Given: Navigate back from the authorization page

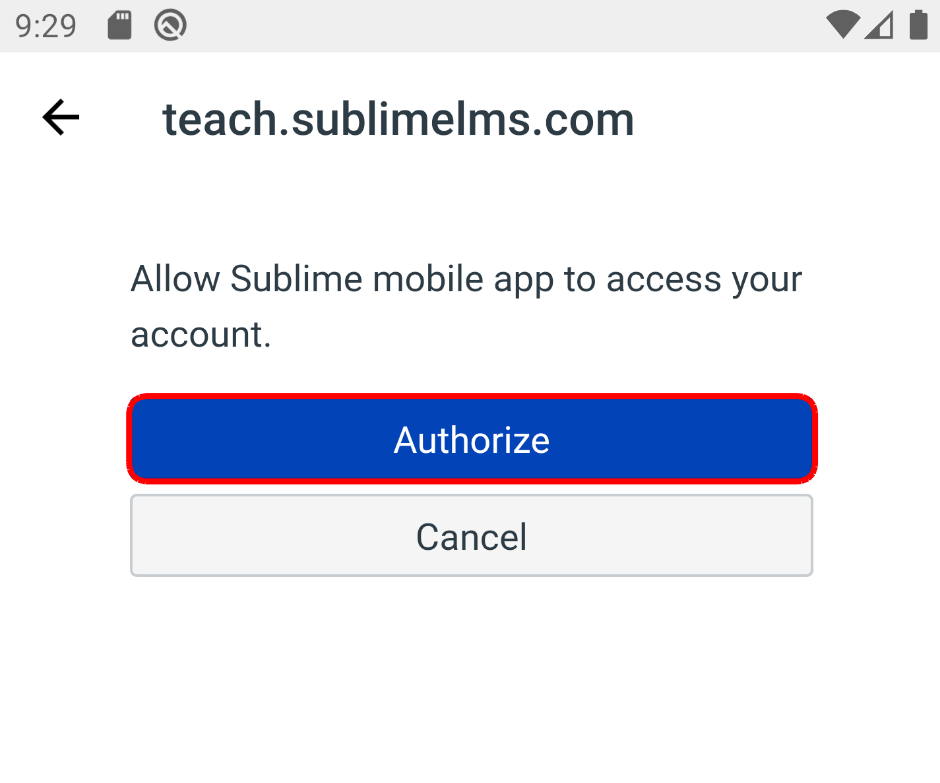Looking at the screenshot, I should (x=60, y=118).
